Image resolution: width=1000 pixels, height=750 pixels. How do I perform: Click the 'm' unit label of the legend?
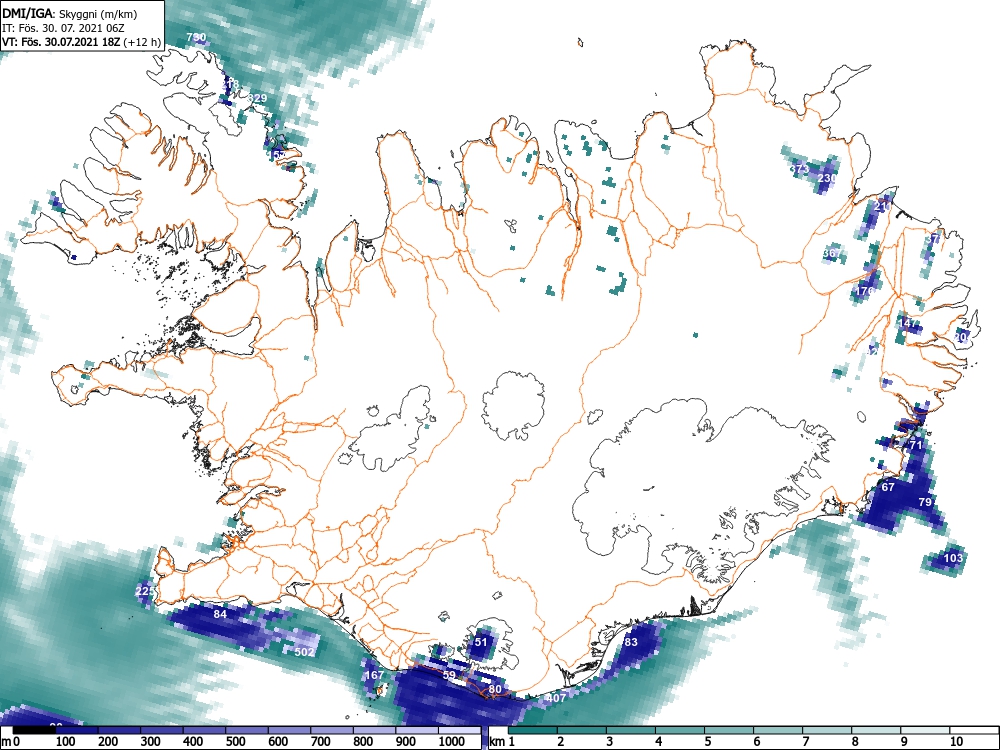[6, 742]
